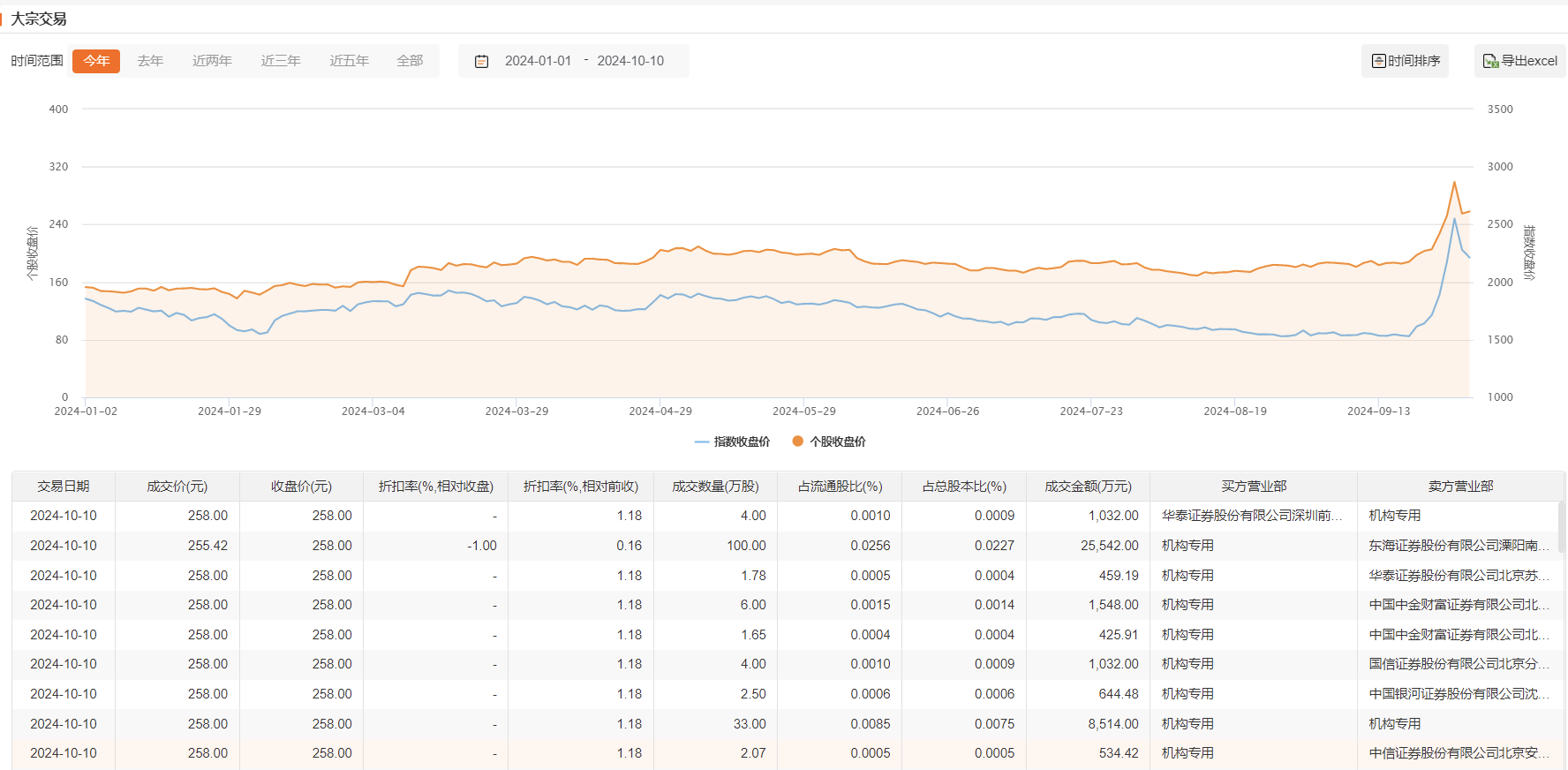Click the calendar icon in date range
Viewport: 1568px width, 770px height.
click(x=481, y=61)
